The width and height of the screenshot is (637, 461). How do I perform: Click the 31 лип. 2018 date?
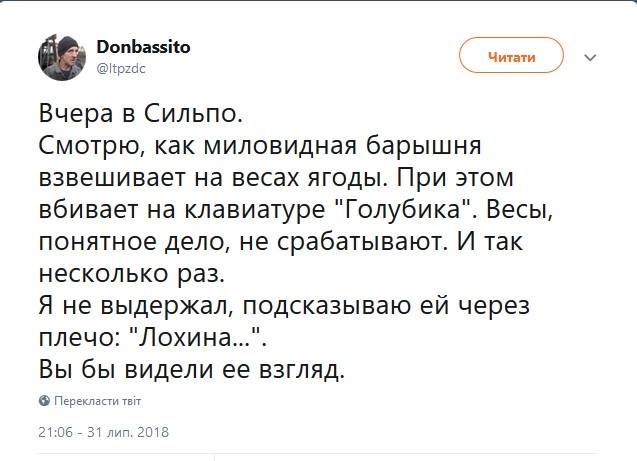[x=128, y=432]
